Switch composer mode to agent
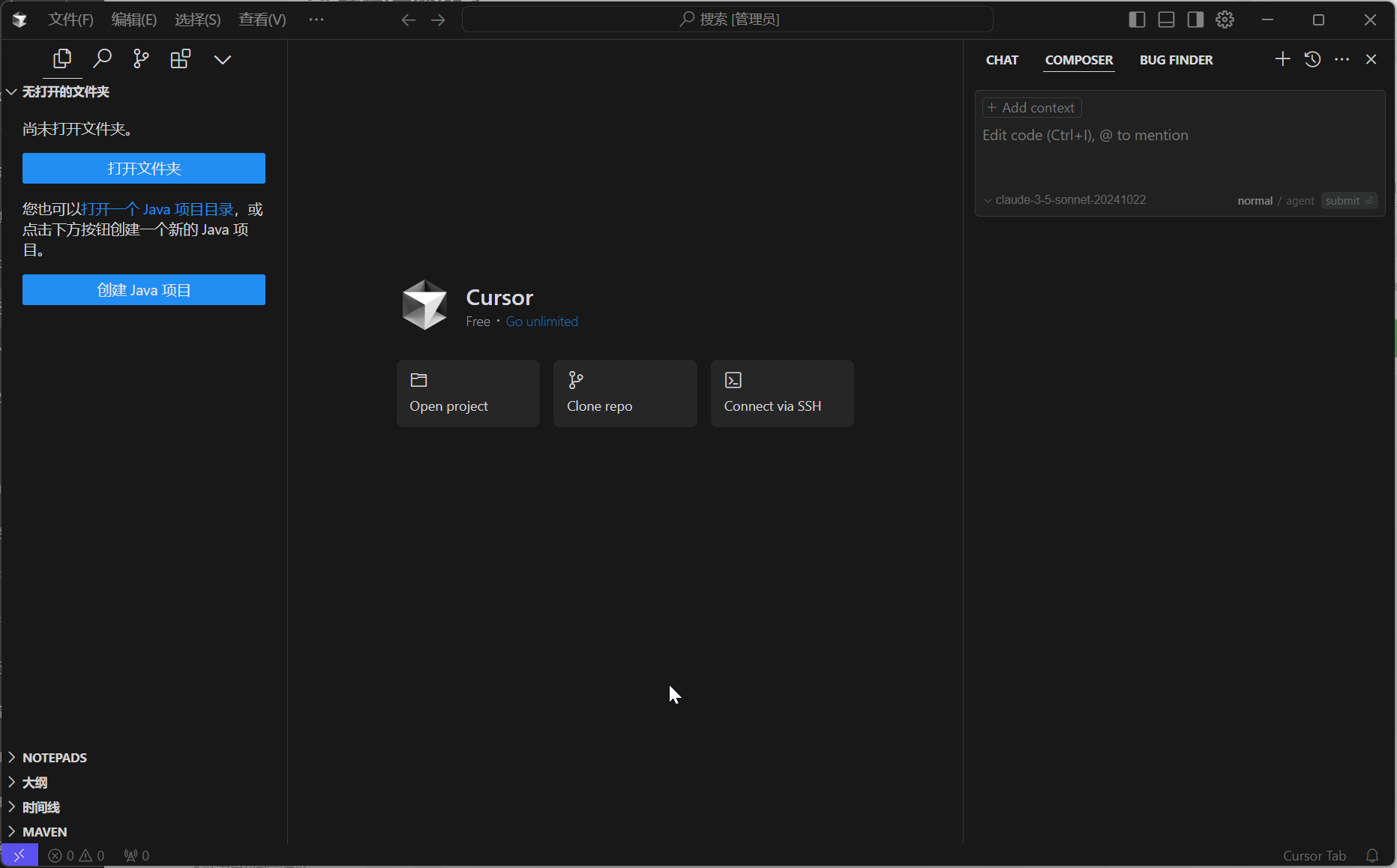This screenshot has height=868, width=1397. point(1300,201)
